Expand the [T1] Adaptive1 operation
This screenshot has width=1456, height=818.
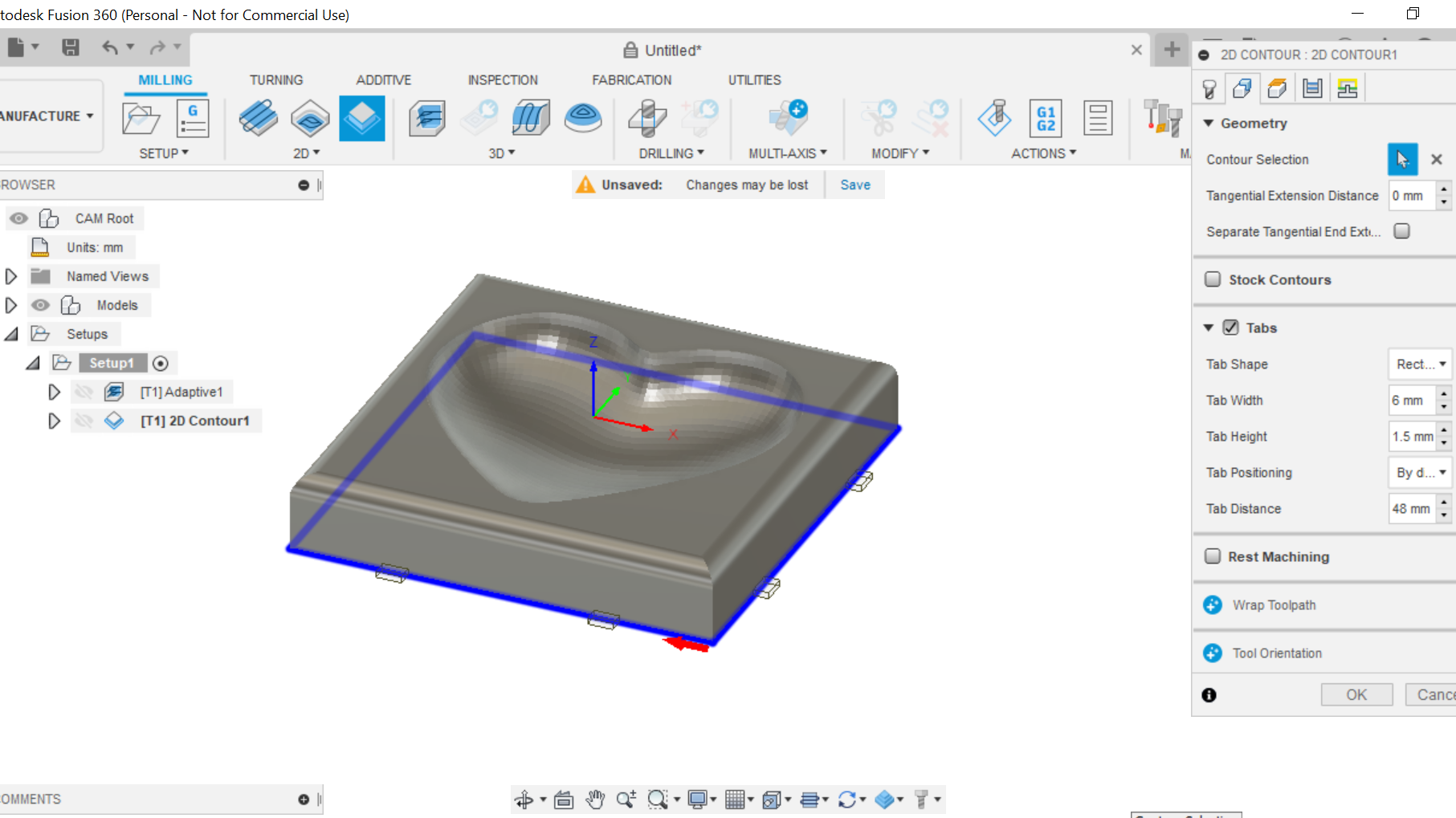54,392
